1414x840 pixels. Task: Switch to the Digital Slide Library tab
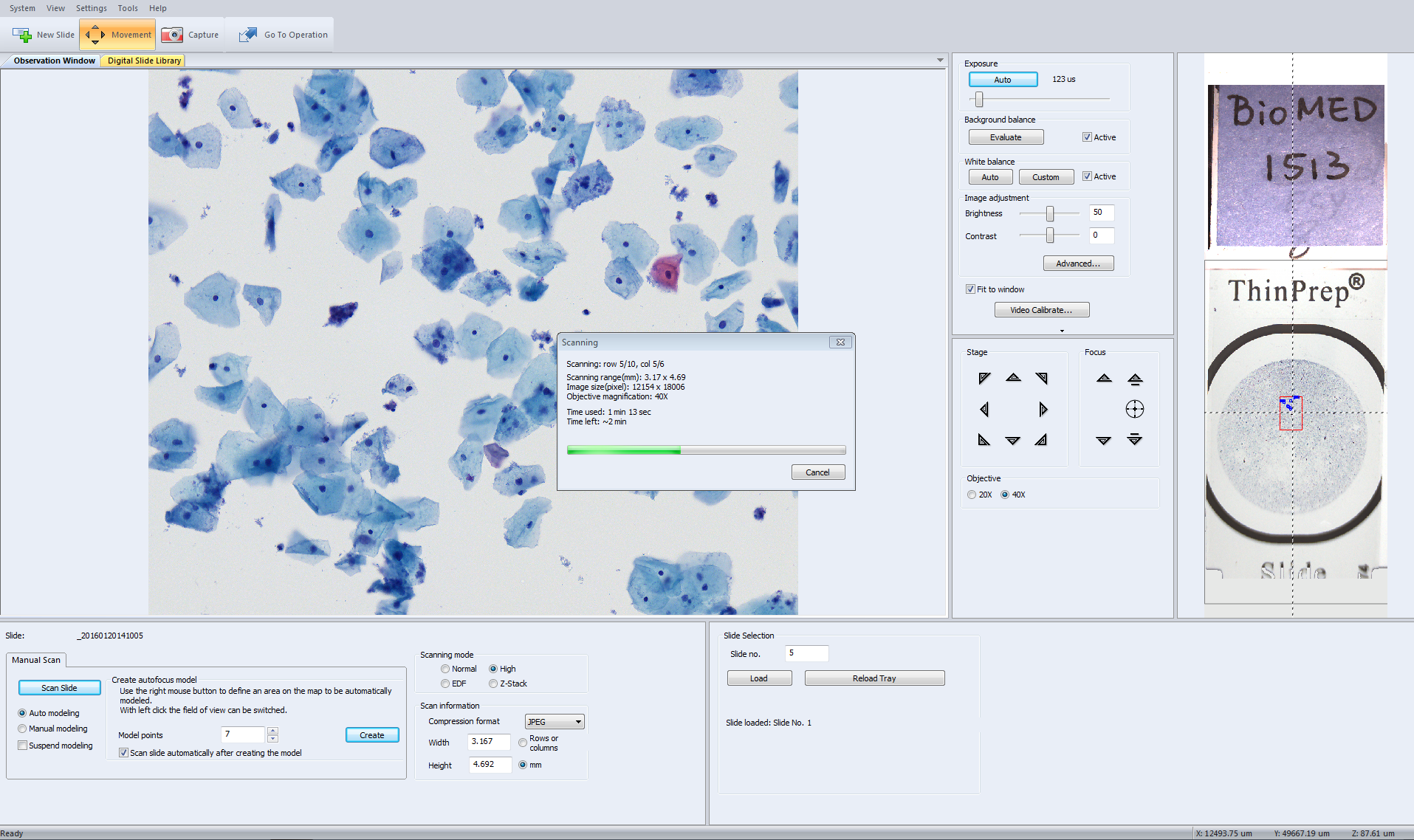pyautogui.click(x=144, y=61)
